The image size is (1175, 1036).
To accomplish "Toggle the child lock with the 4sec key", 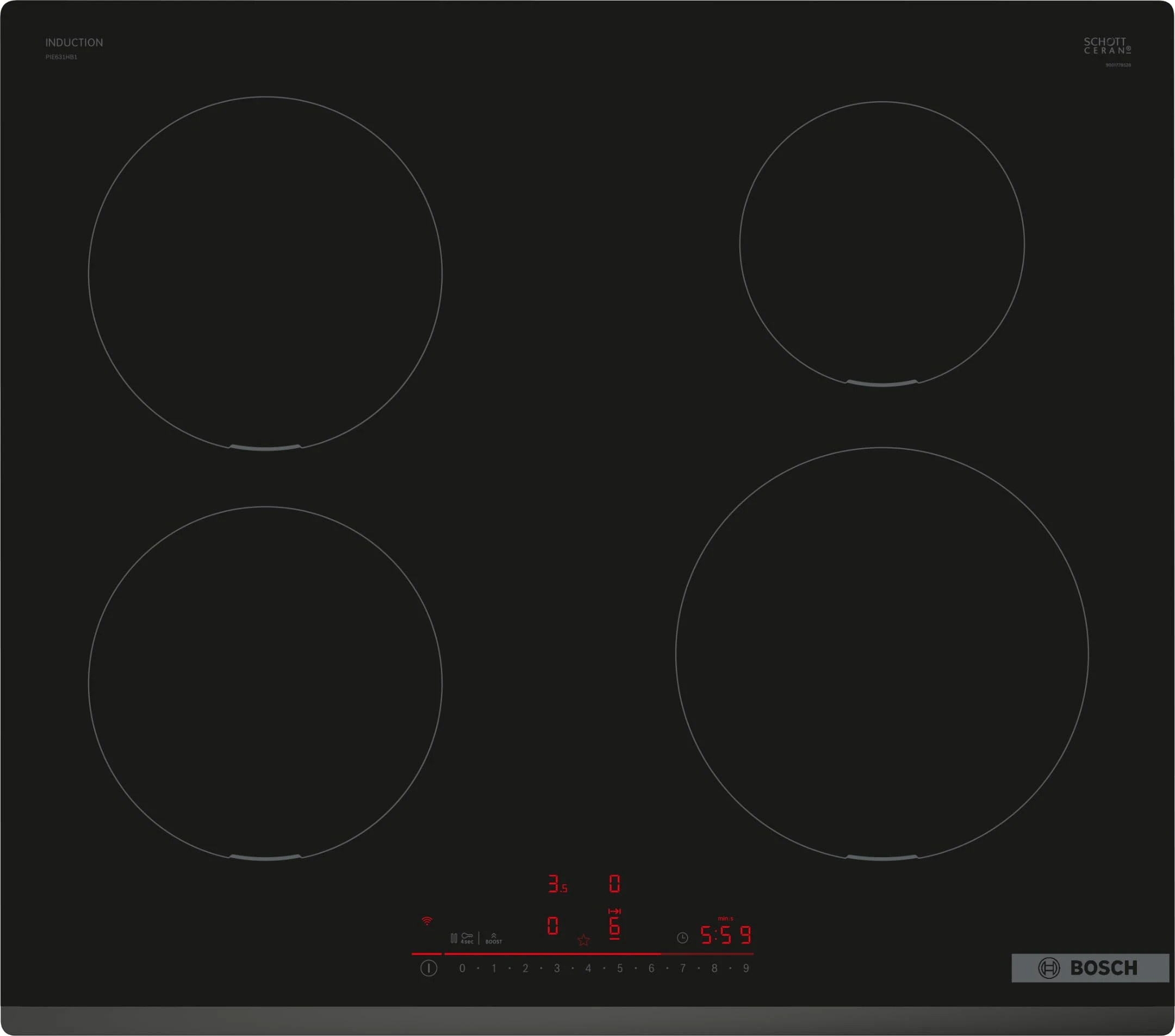I will [468, 938].
